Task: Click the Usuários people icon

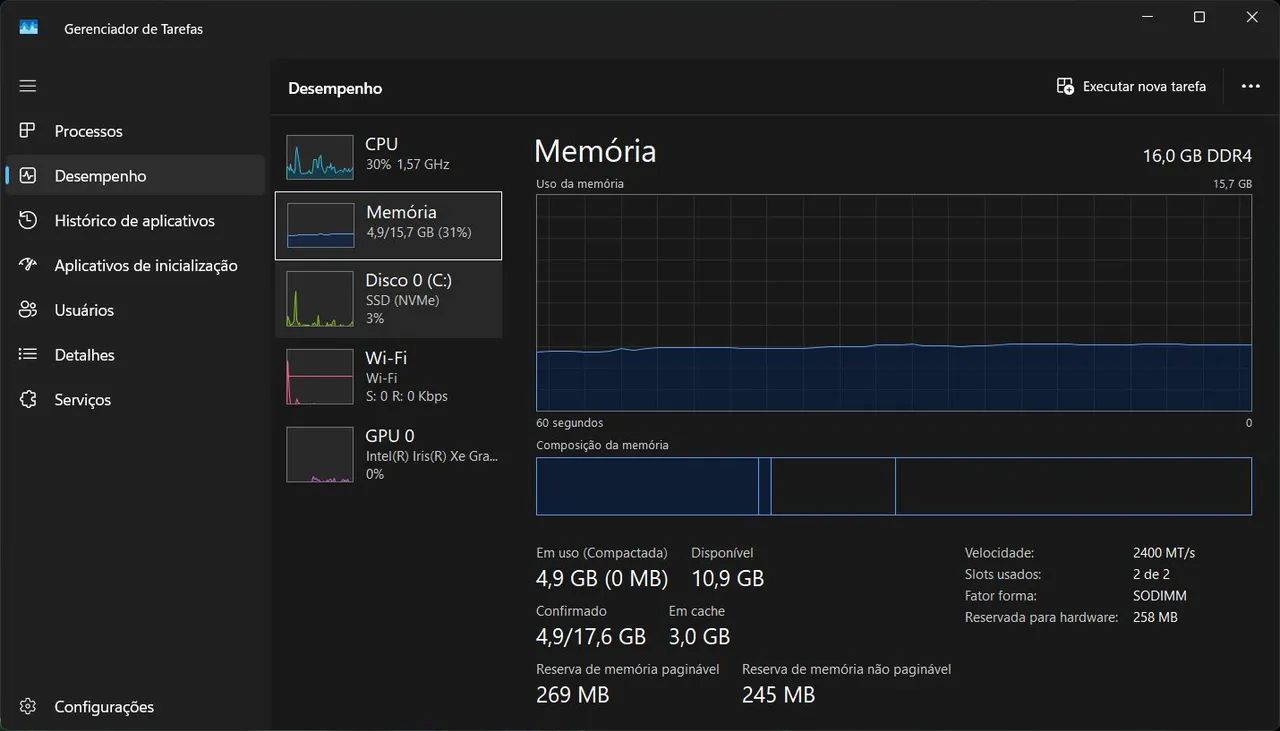Action: tap(28, 310)
